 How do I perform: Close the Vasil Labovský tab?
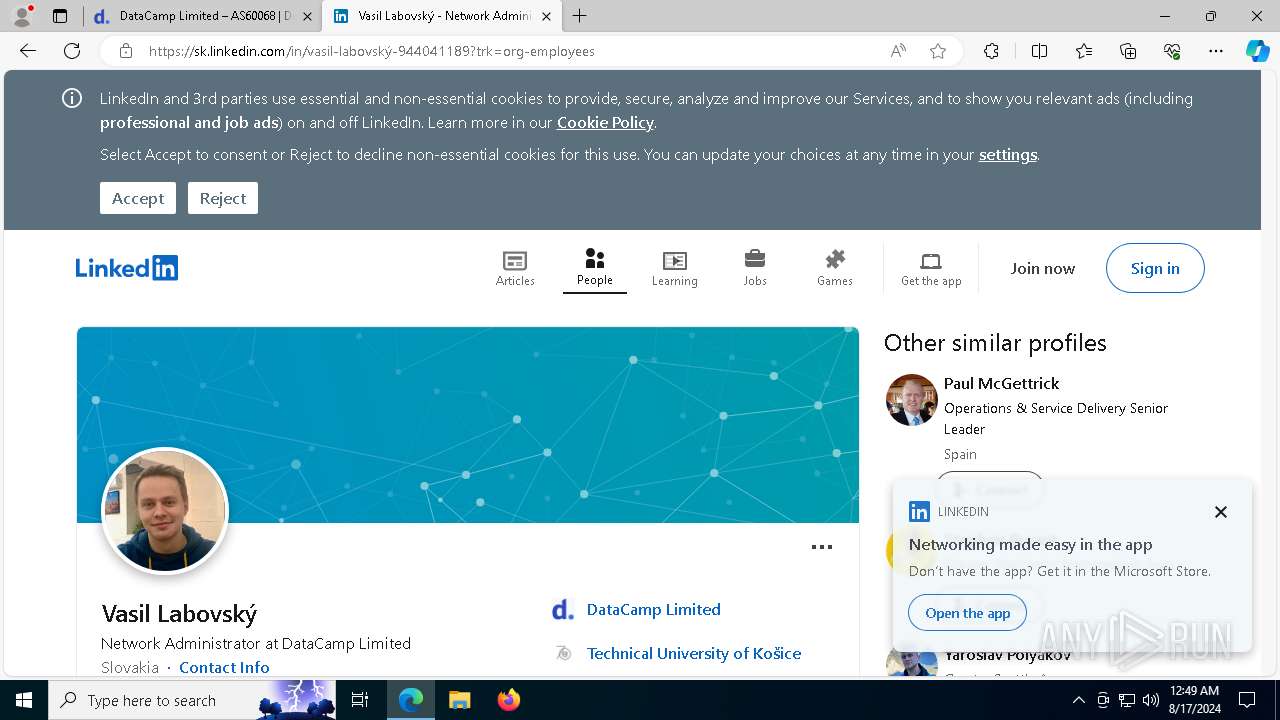(x=546, y=16)
